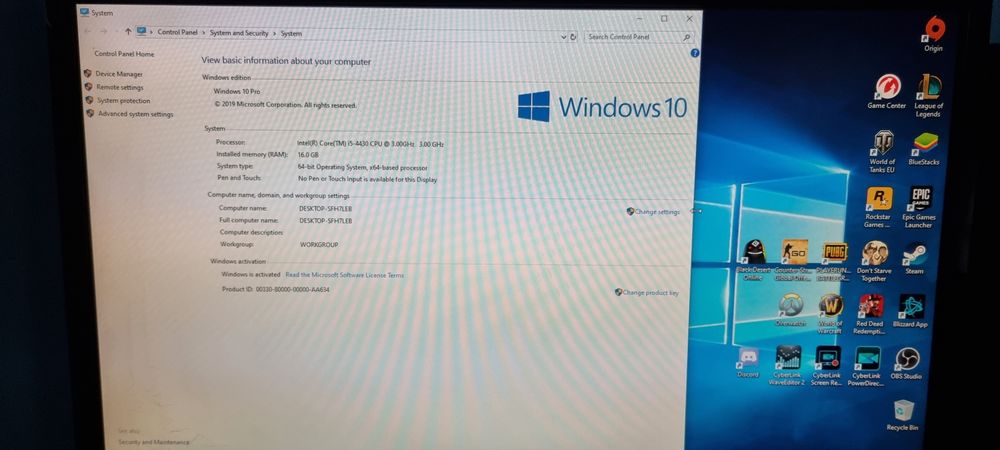This screenshot has width=1000, height=450.
Task: Expand chevron after Control Panel breadcrumb
Action: click(203, 33)
